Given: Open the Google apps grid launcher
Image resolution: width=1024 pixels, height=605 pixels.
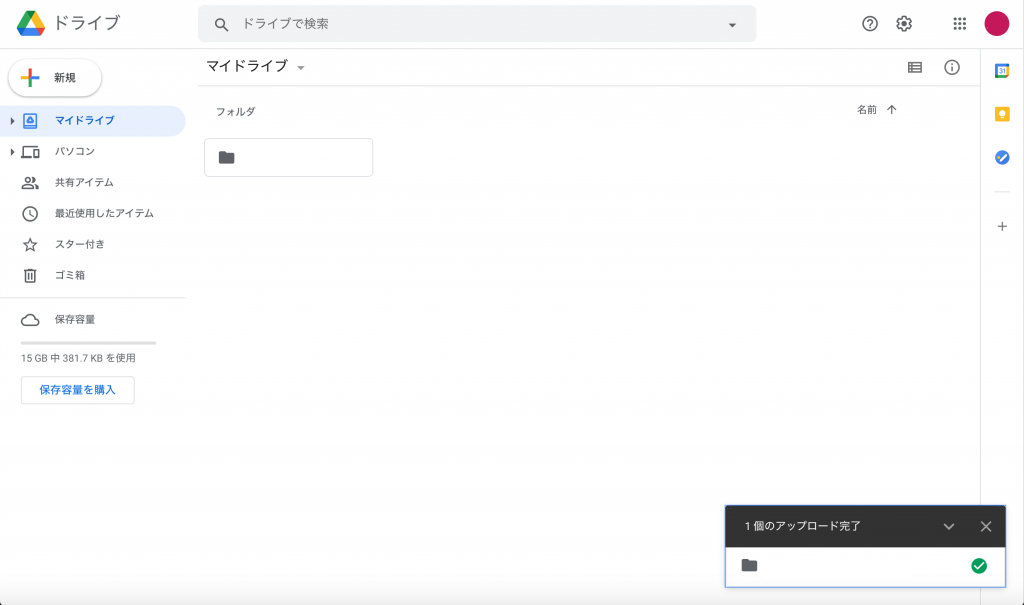Looking at the screenshot, I should [x=960, y=24].
